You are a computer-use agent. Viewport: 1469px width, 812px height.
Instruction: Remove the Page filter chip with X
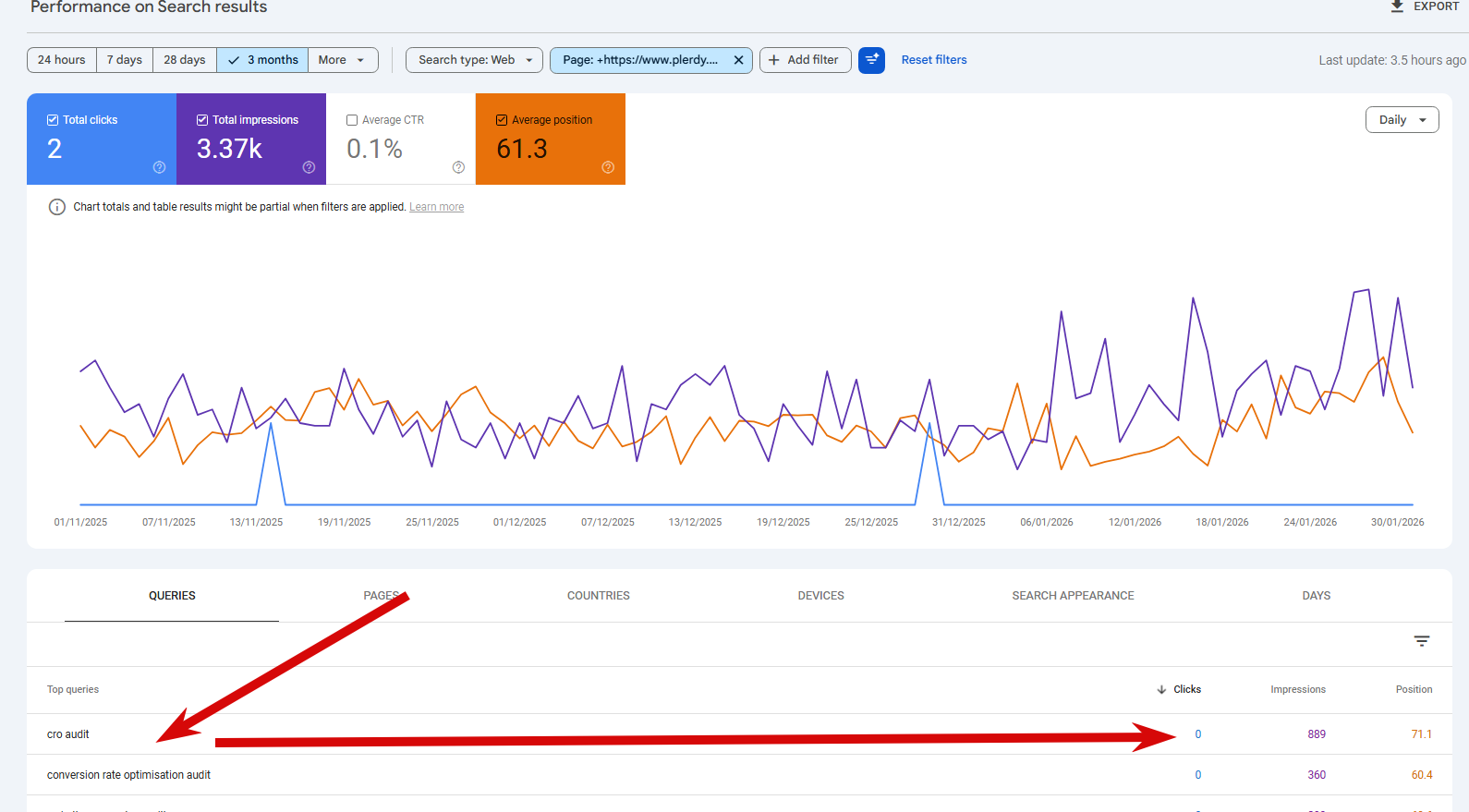tap(738, 60)
